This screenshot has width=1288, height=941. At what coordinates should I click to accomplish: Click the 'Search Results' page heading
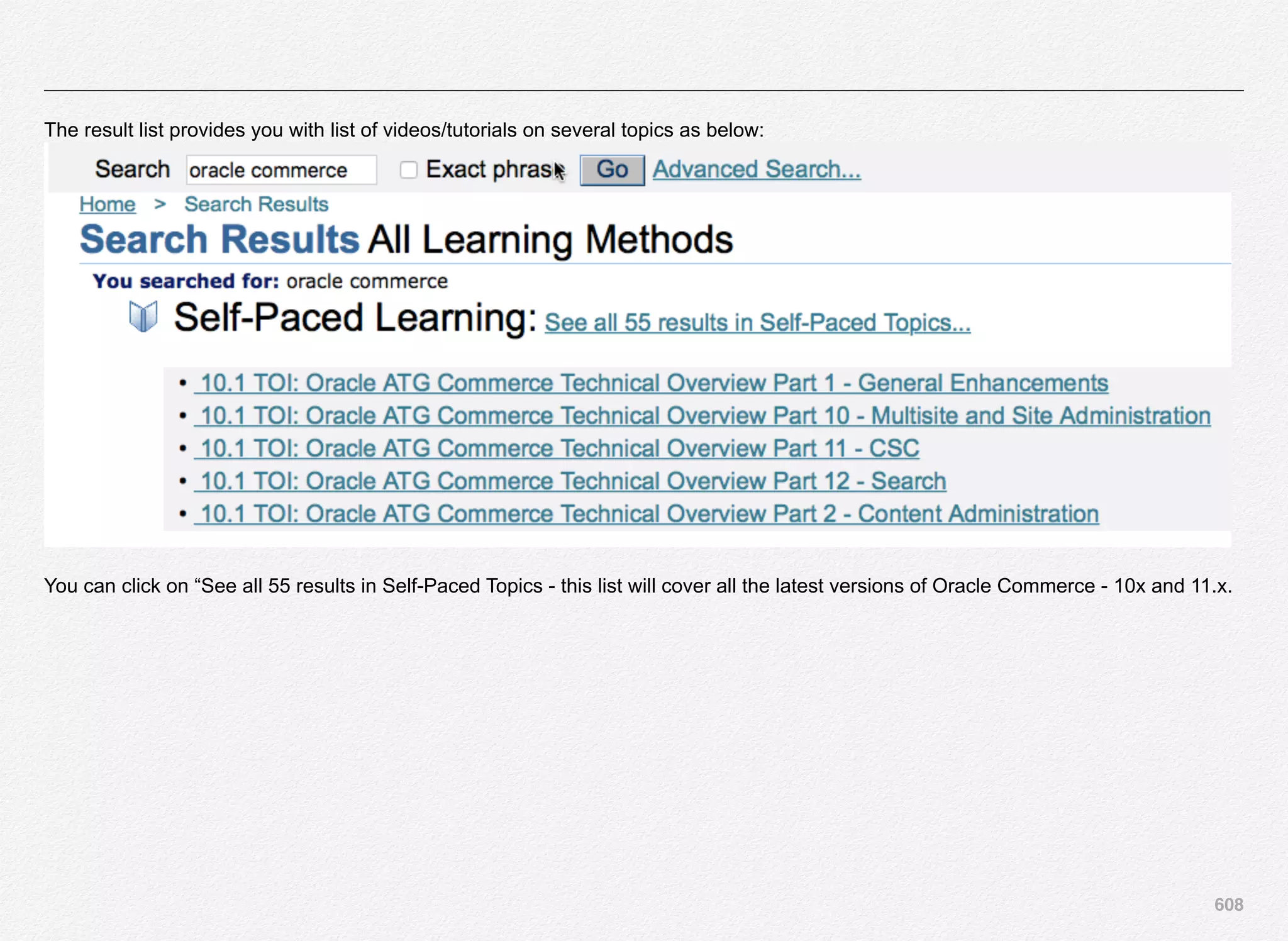tap(219, 240)
